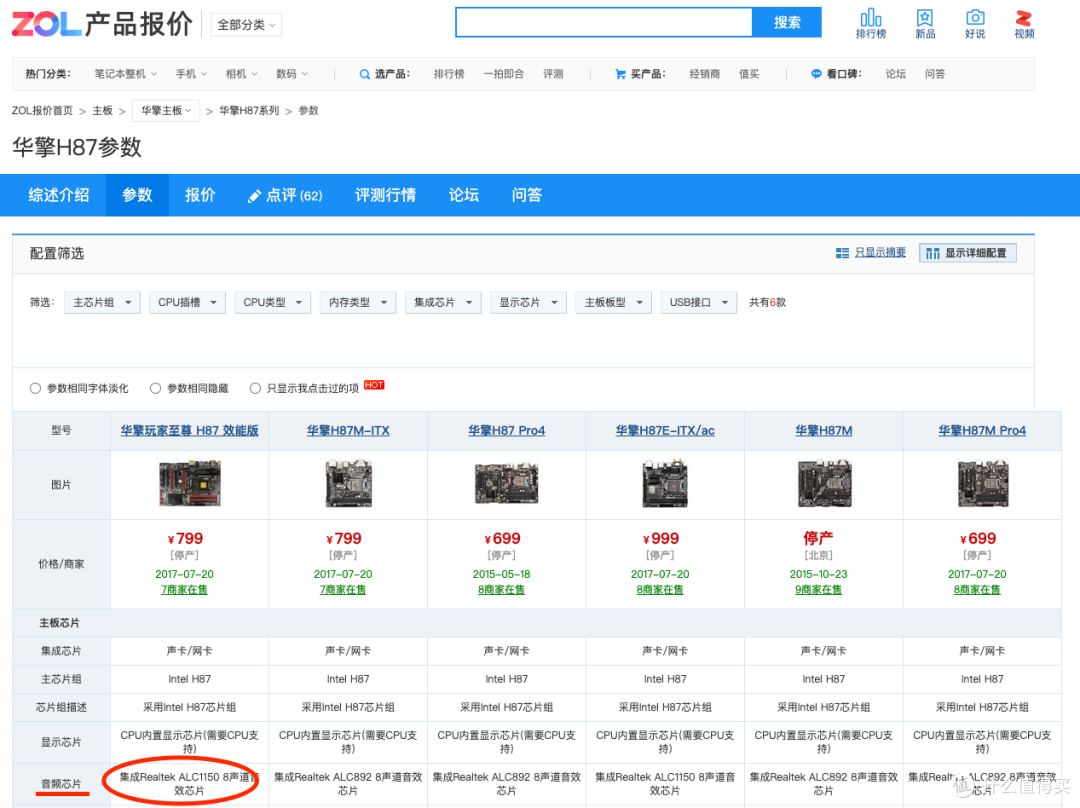Click the 显示详细配置 columns icon
Viewport: 1080px width, 808px height.
(x=933, y=253)
